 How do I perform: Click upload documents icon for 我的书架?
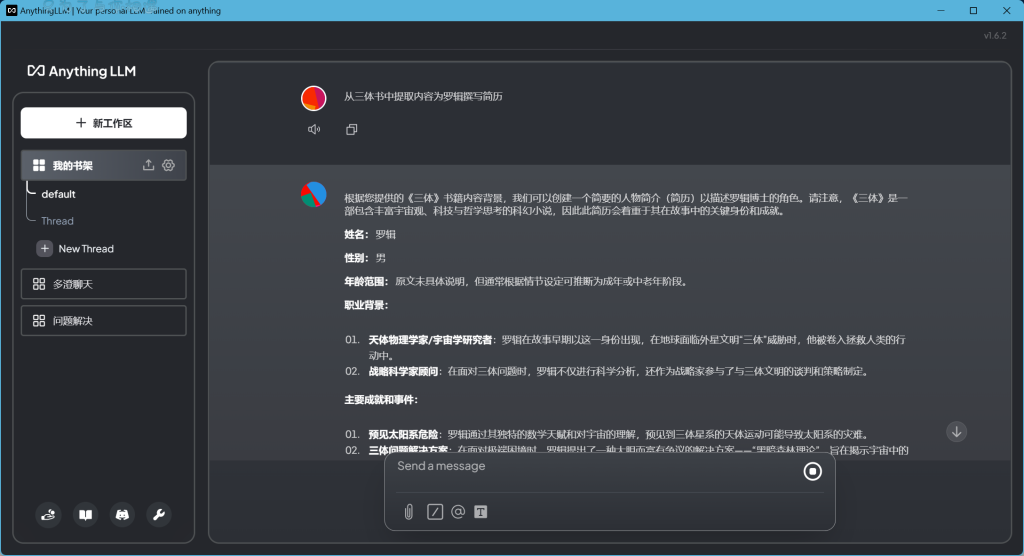pyautogui.click(x=148, y=165)
